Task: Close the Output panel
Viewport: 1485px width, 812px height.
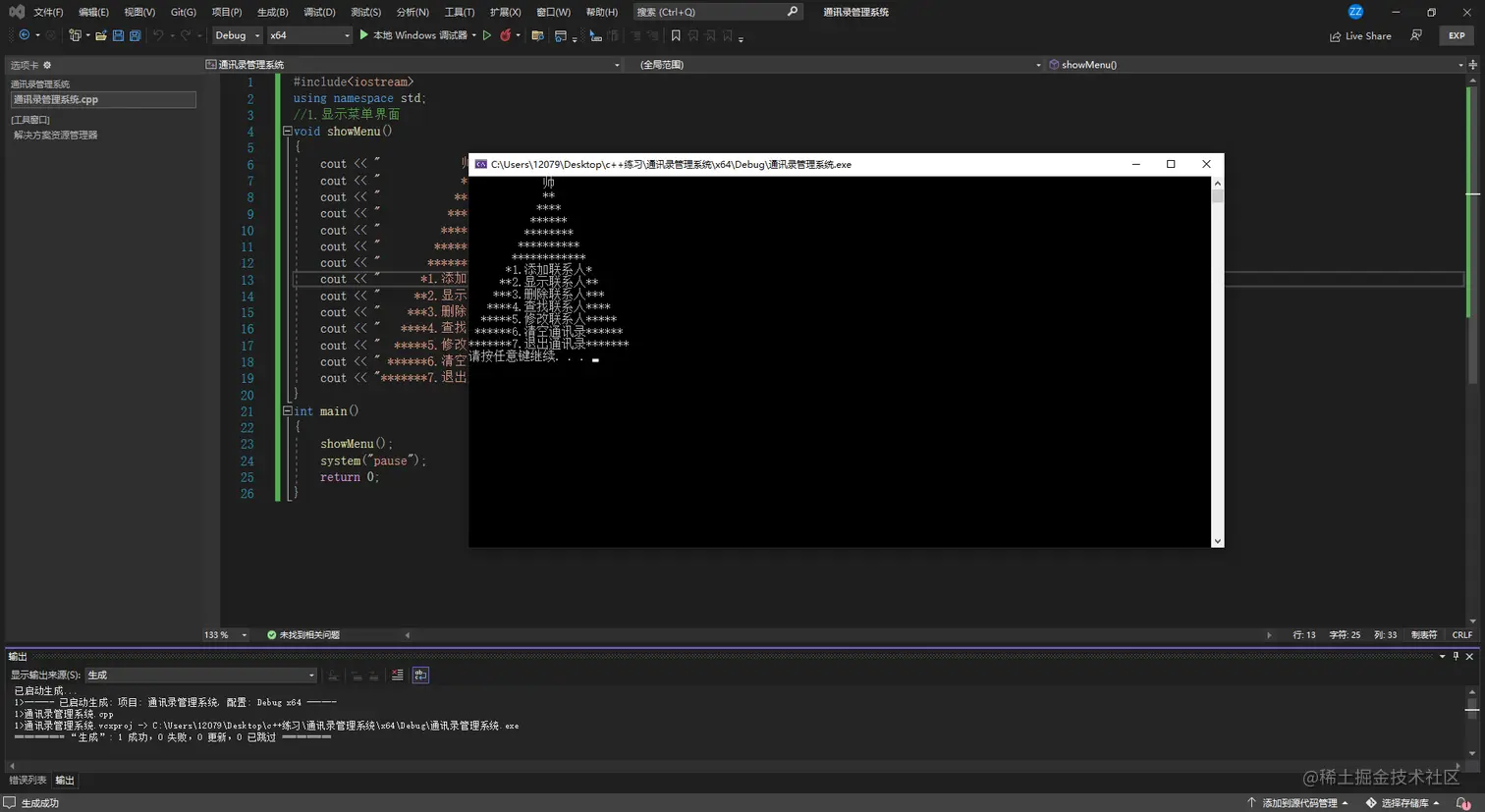Action: tap(1469, 656)
